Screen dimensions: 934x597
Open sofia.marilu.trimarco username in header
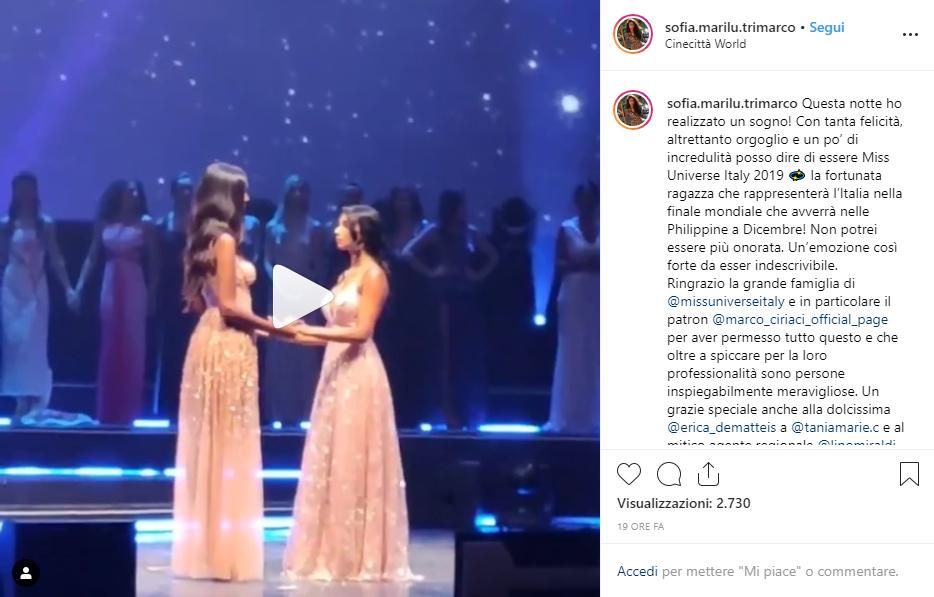(x=730, y=27)
